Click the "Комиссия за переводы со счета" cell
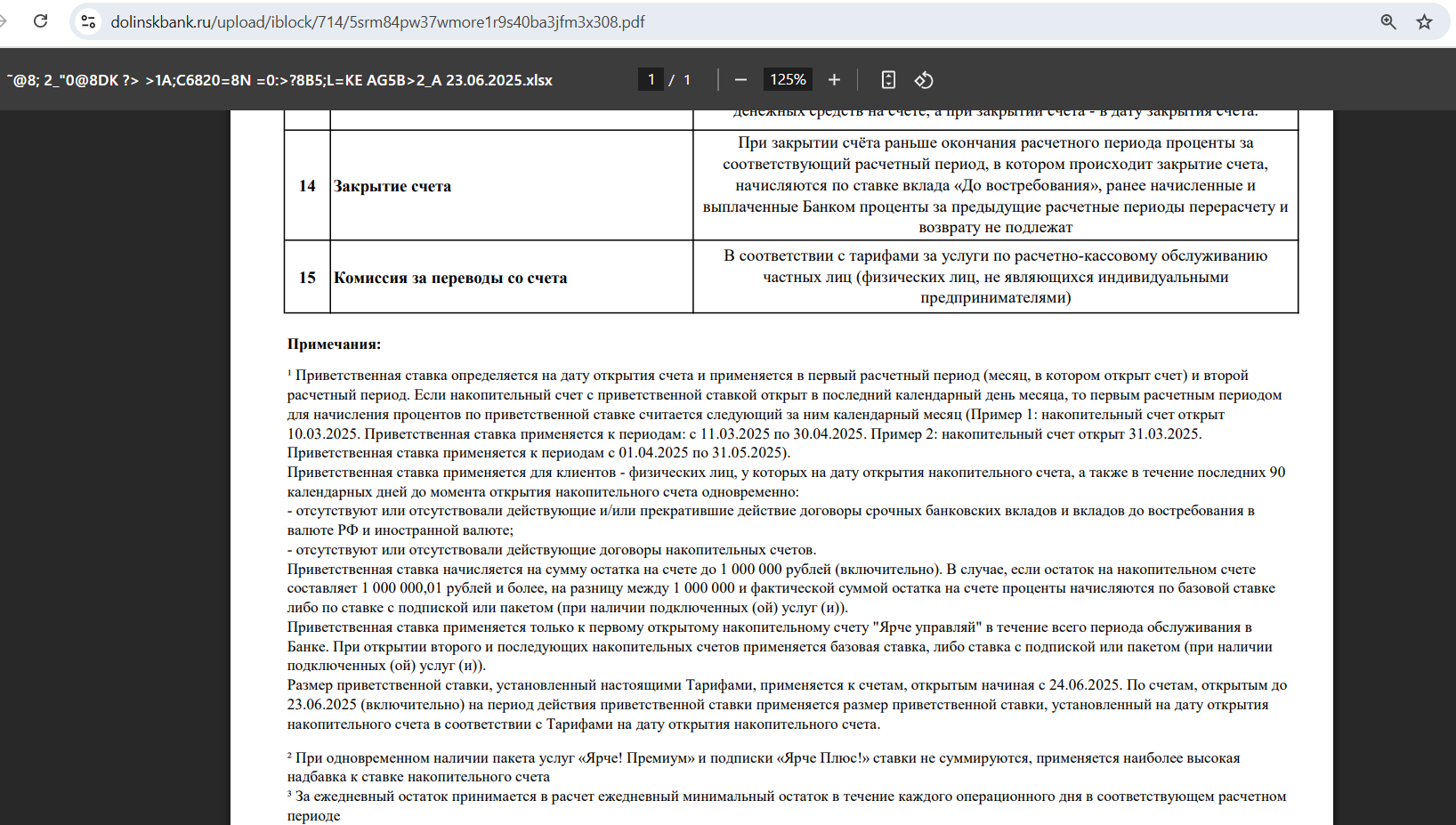 tap(512, 278)
